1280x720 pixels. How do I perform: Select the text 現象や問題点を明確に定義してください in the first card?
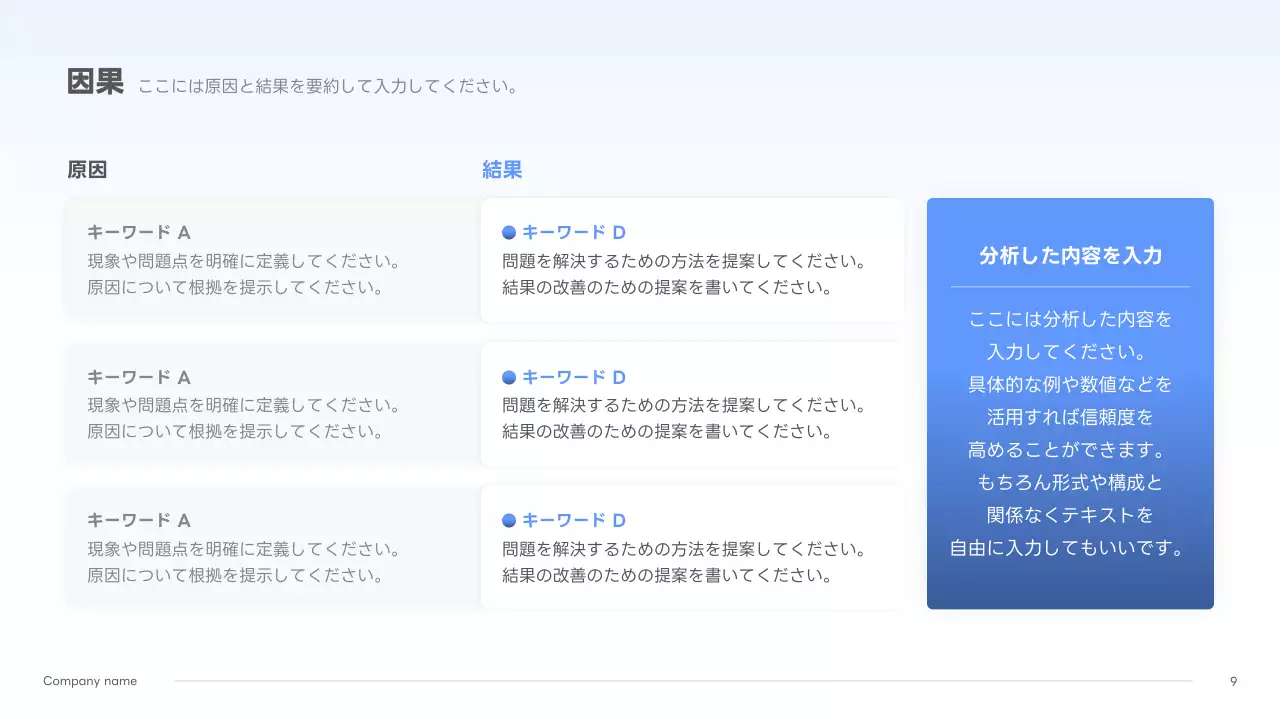246,261
